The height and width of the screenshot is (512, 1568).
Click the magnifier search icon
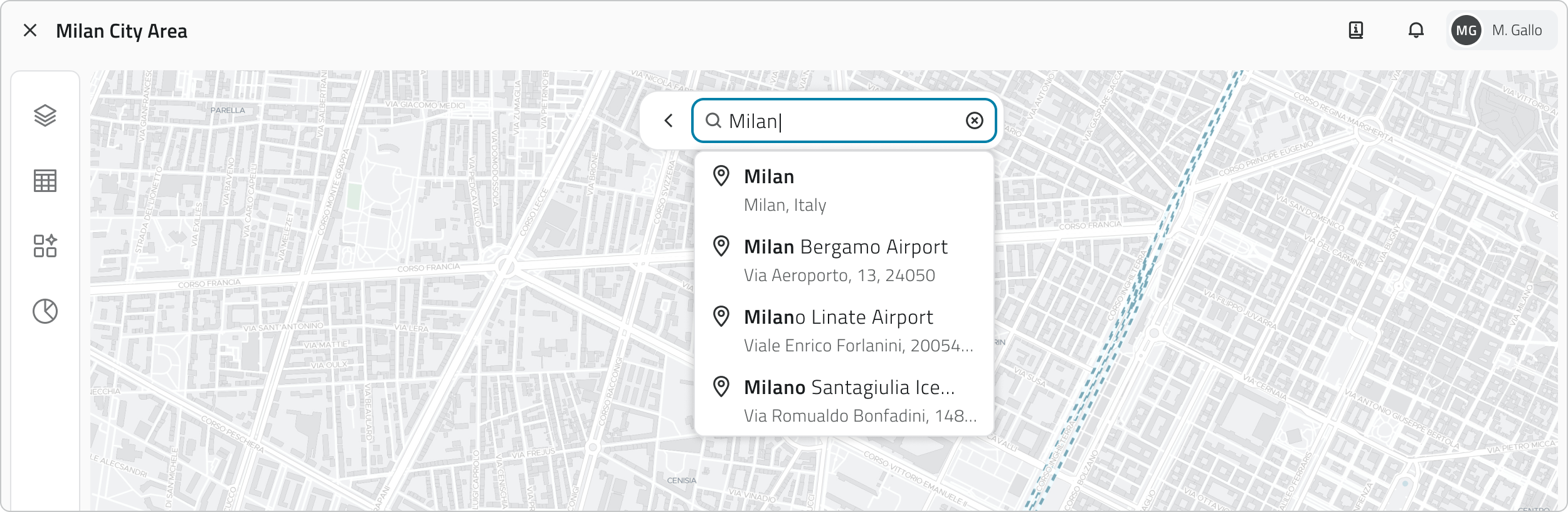coord(713,120)
